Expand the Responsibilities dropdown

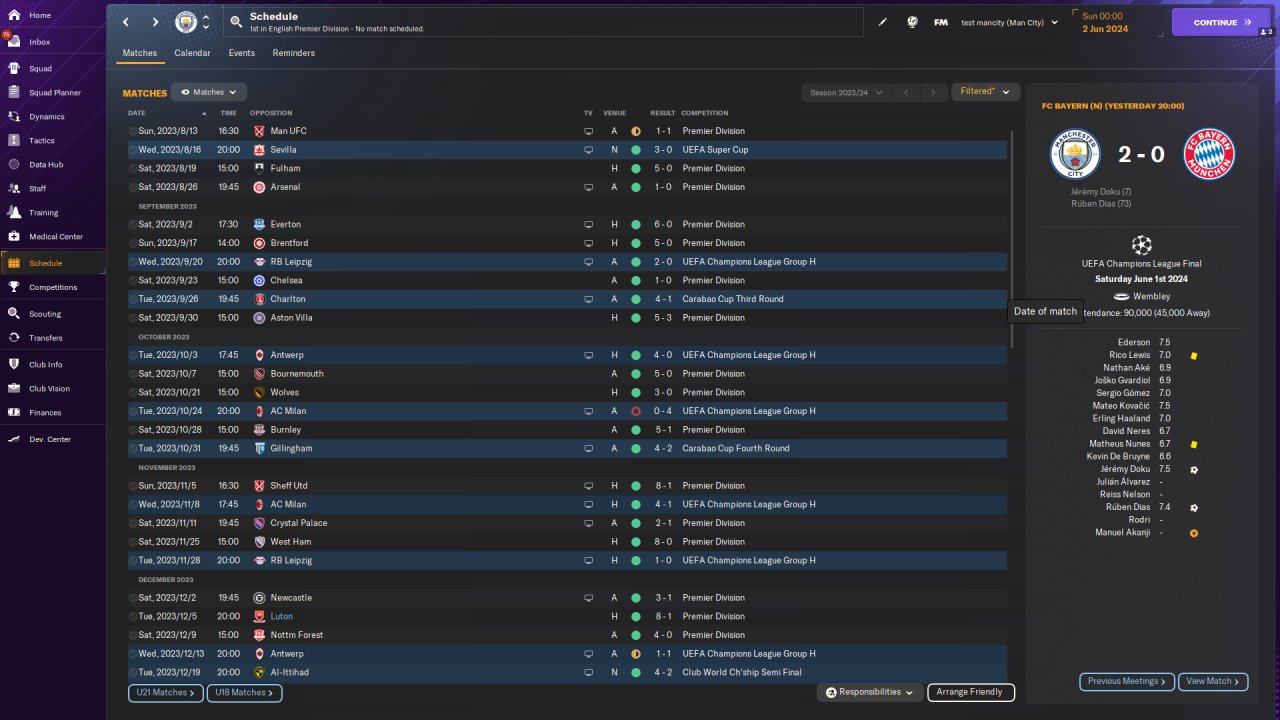869,692
